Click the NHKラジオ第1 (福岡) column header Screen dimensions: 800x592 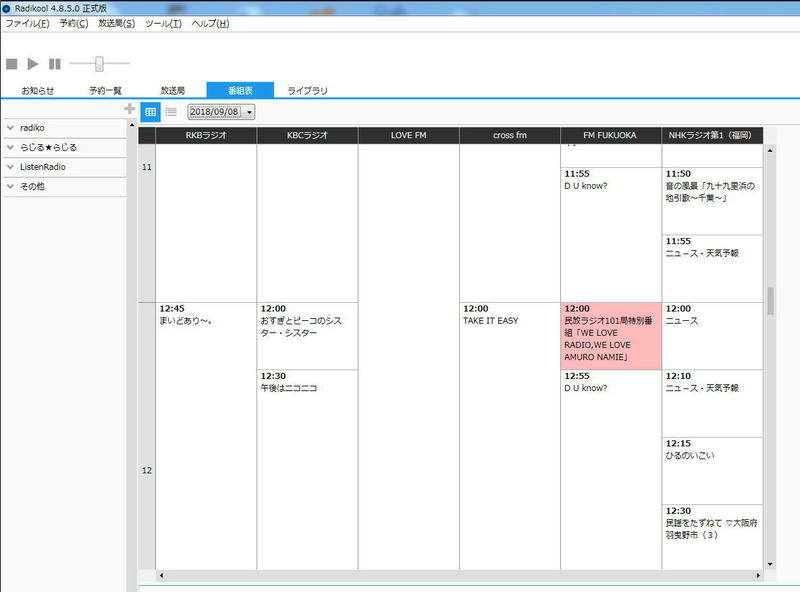point(712,135)
